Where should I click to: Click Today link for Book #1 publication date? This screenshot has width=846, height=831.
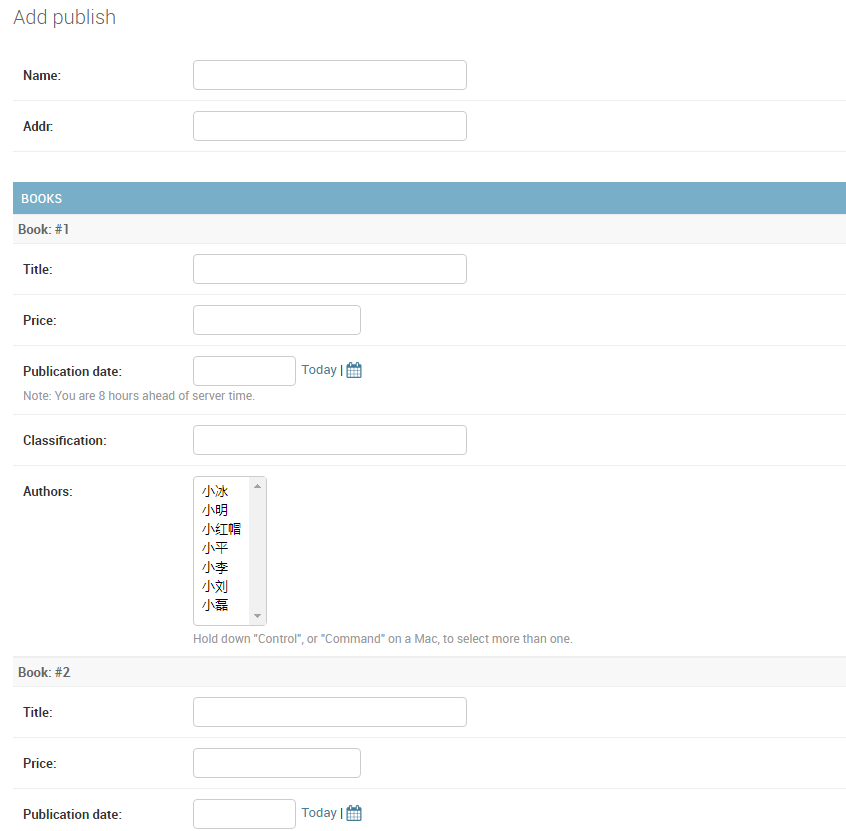[319, 370]
